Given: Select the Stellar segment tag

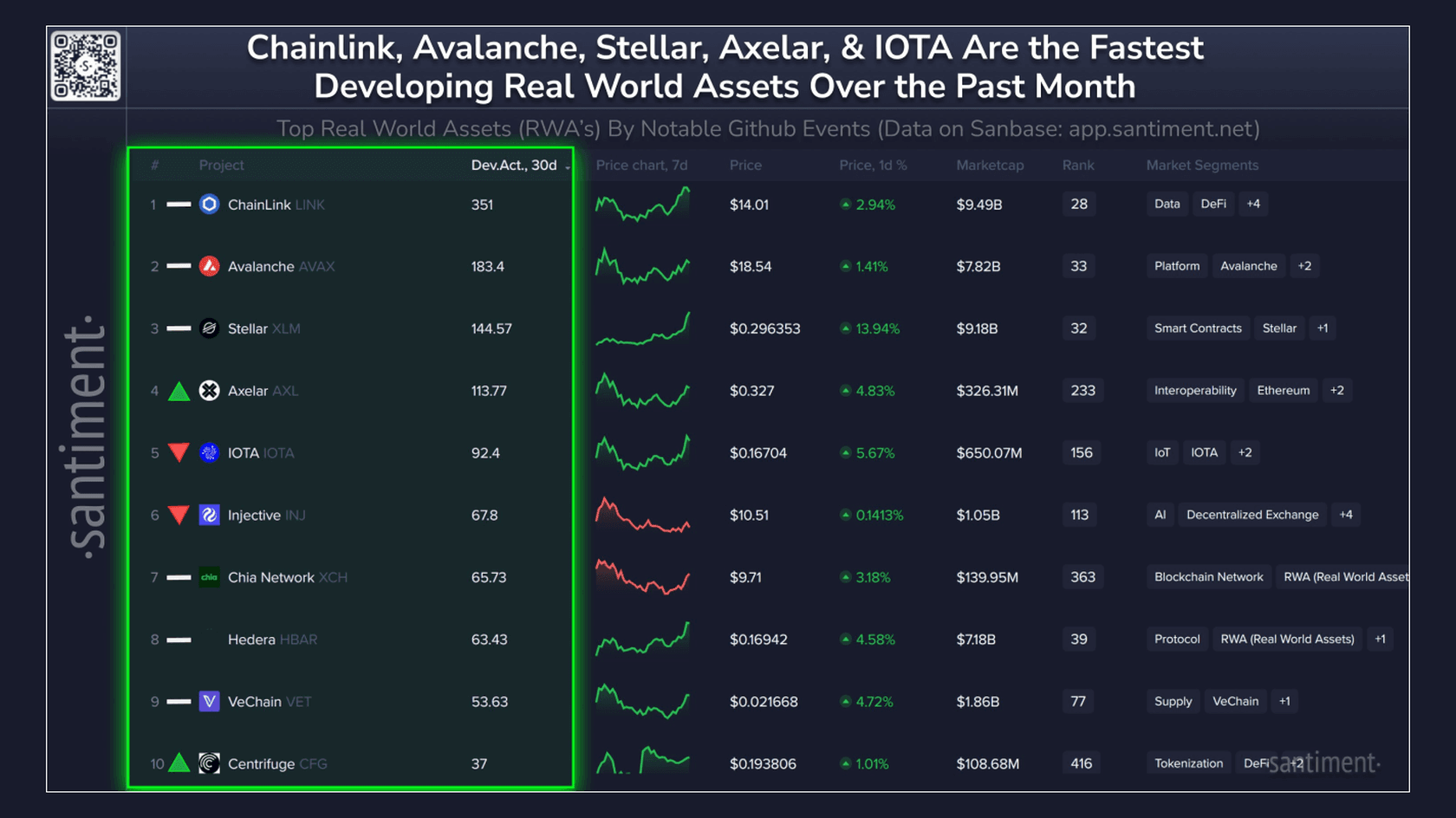Looking at the screenshot, I should click(1279, 328).
